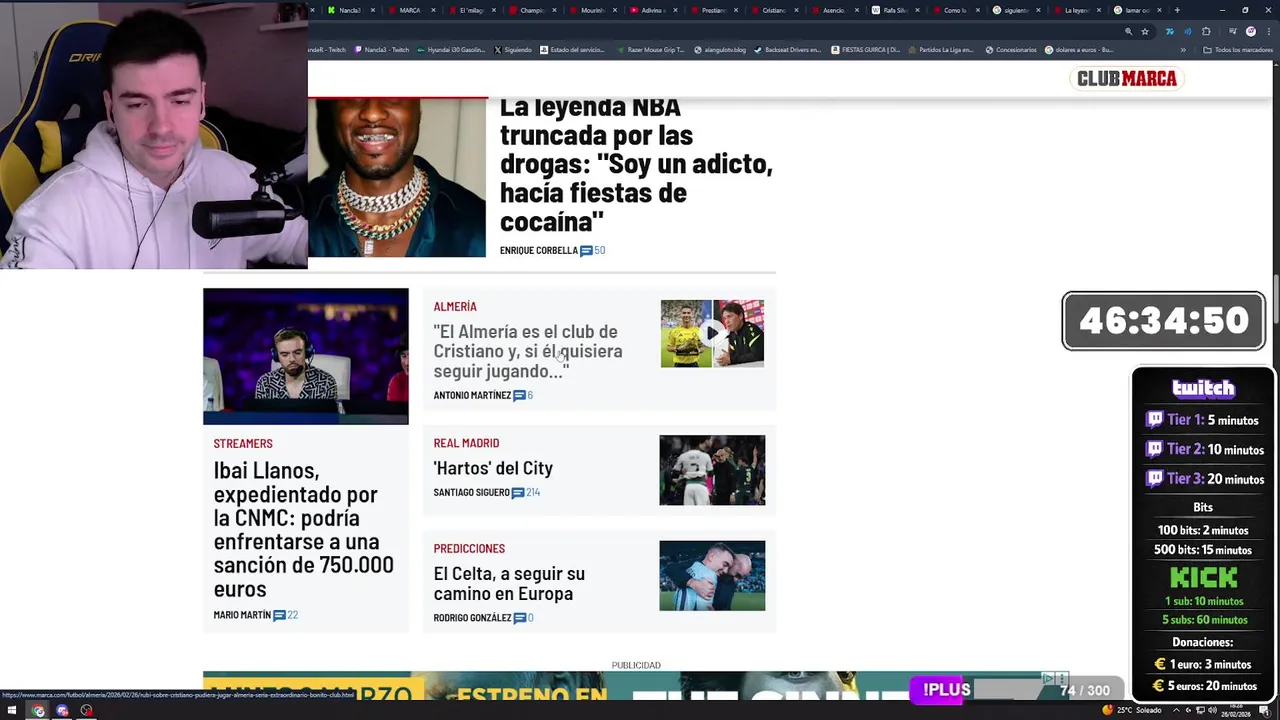Open the Windows Start button

(13, 711)
